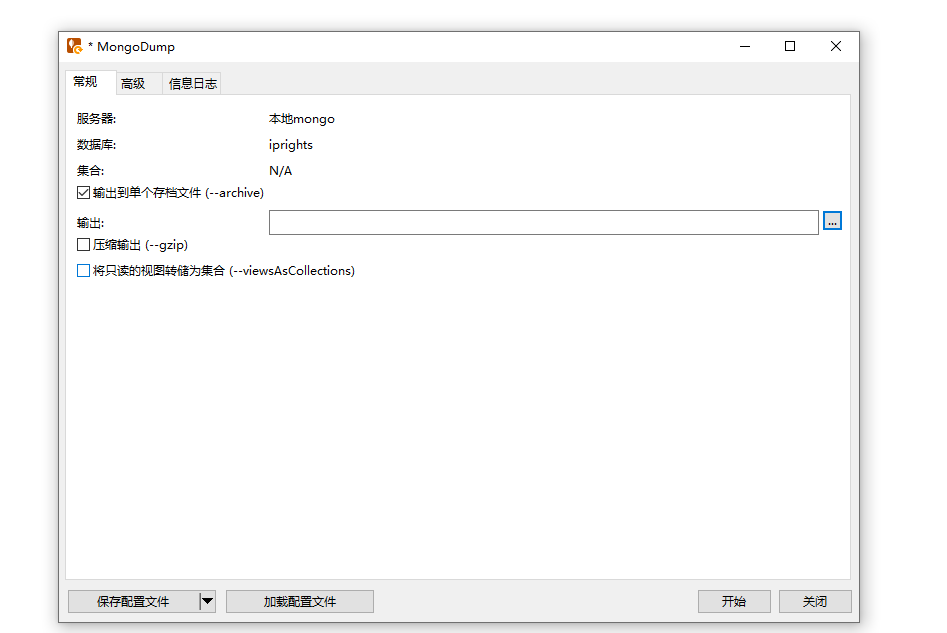Minimize the MongoDump window
This screenshot has height=633, width=947.
[x=745, y=47]
